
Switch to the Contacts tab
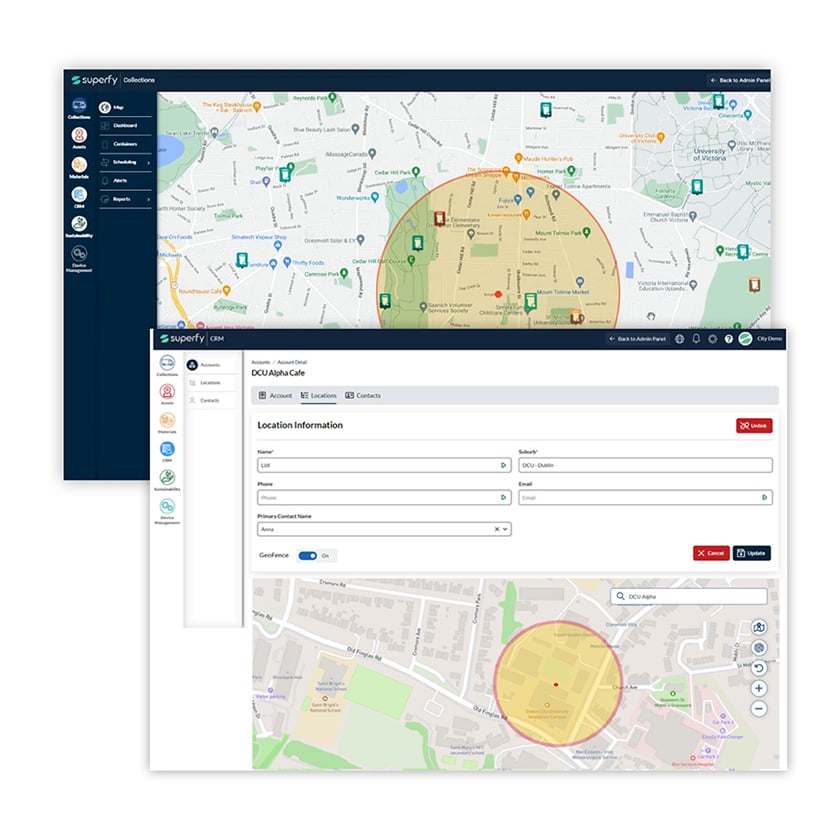point(362,396)
